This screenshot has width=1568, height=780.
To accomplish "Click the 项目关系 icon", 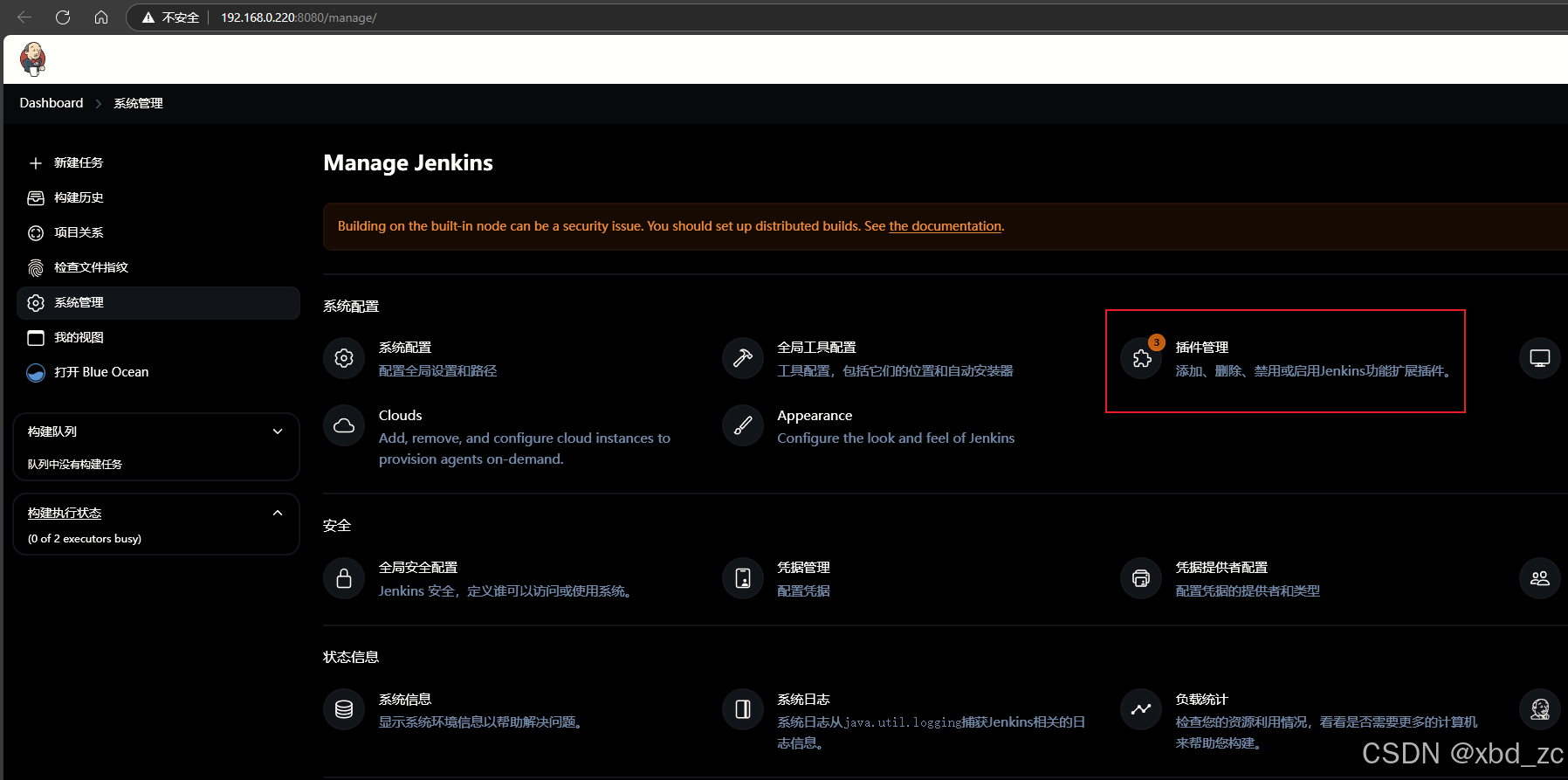I will (x=36, y=233).
